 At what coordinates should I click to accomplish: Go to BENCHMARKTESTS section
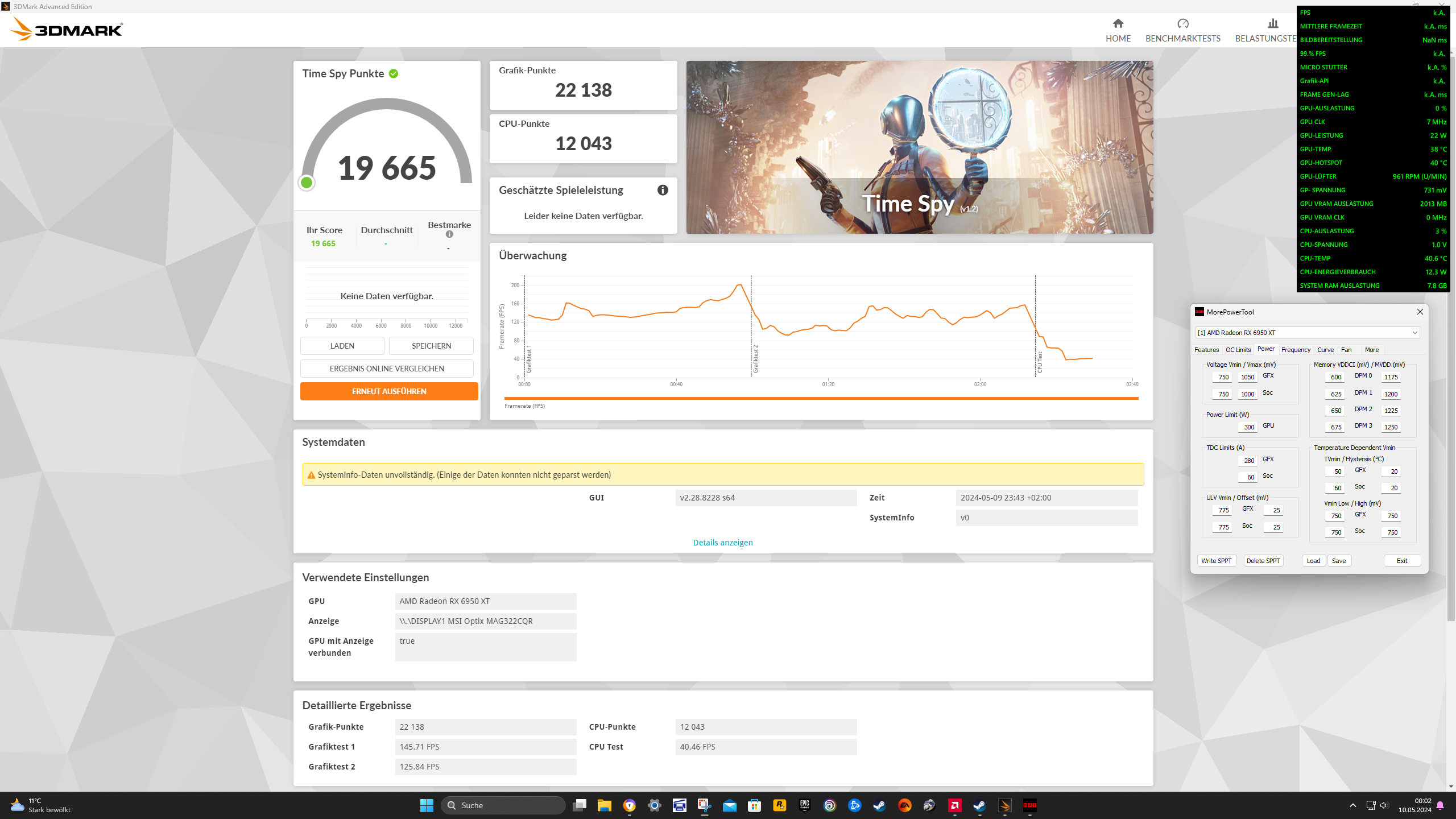(x=1182, y=31)
